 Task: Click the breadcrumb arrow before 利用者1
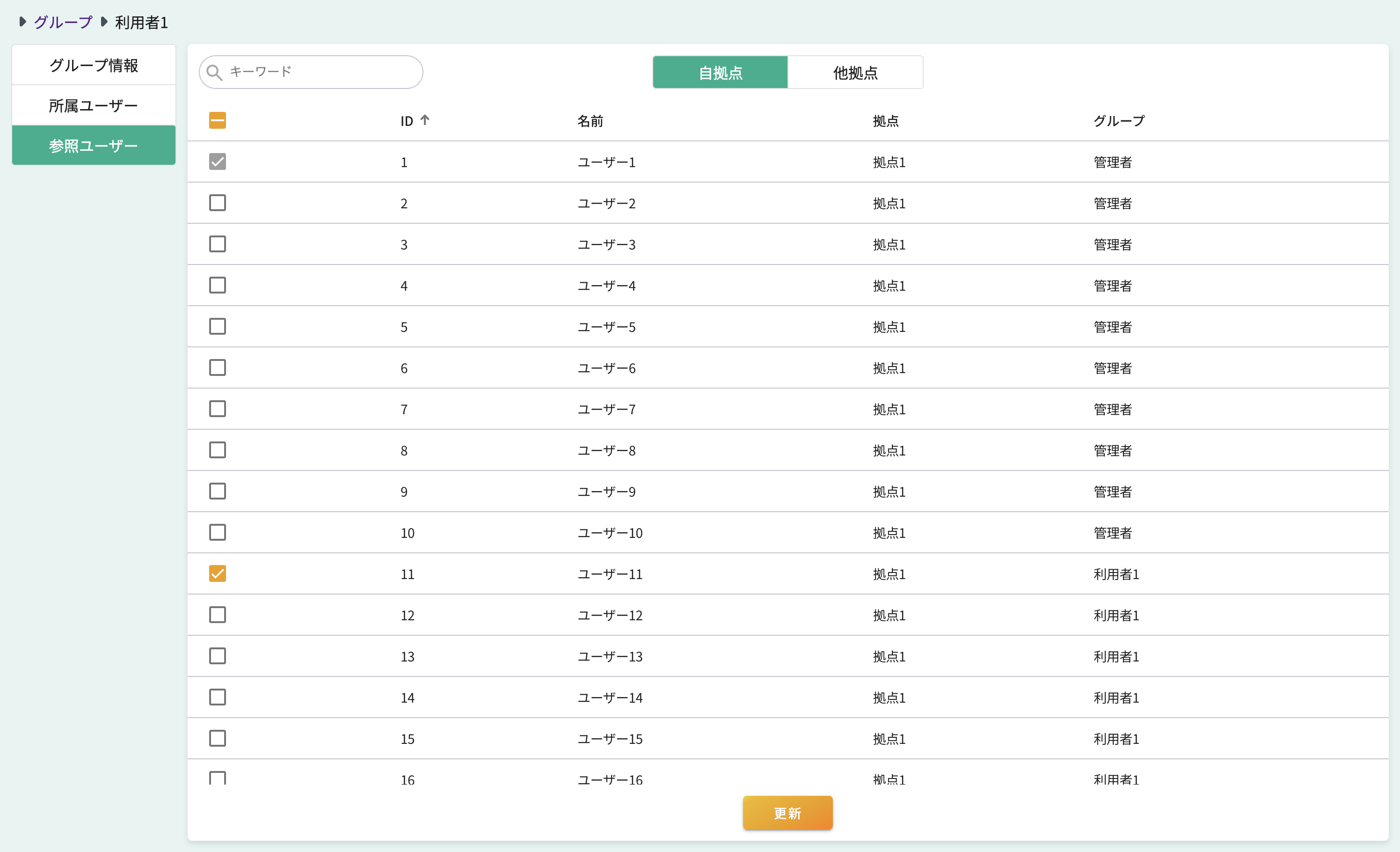pos(103,22)
